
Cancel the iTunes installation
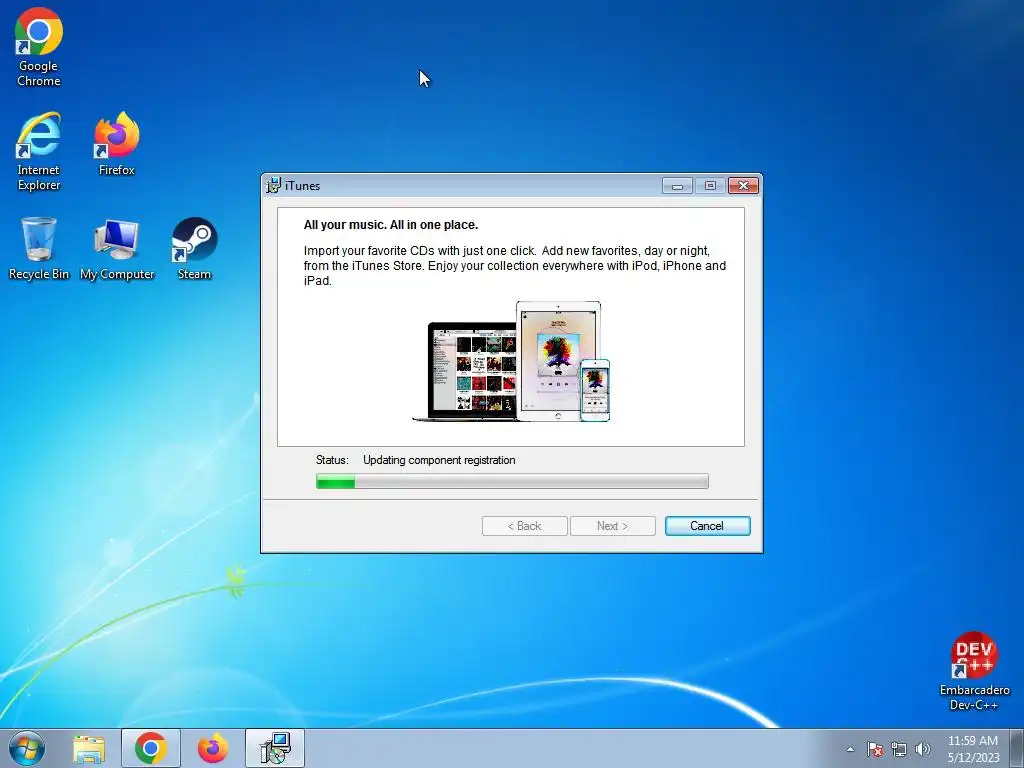(x=707, y=526)
